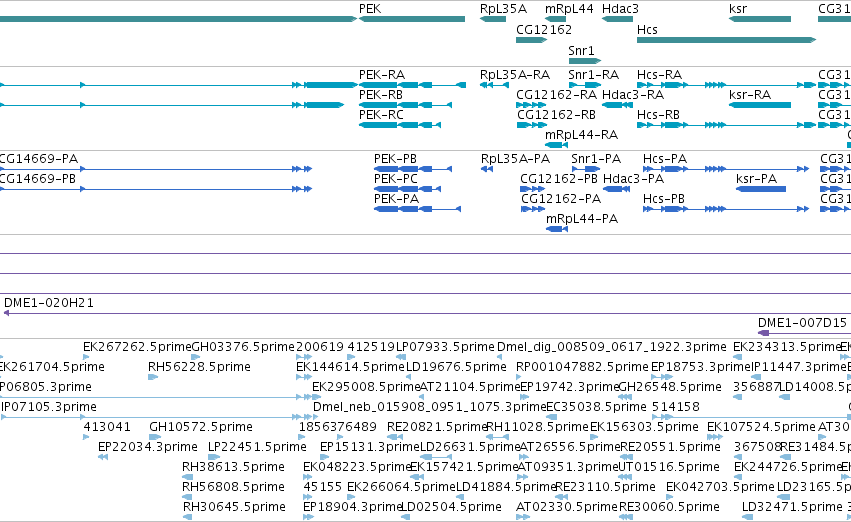Select the Hdac3 gene label
This screenshot has height=522, width=851.
[620, 9]
